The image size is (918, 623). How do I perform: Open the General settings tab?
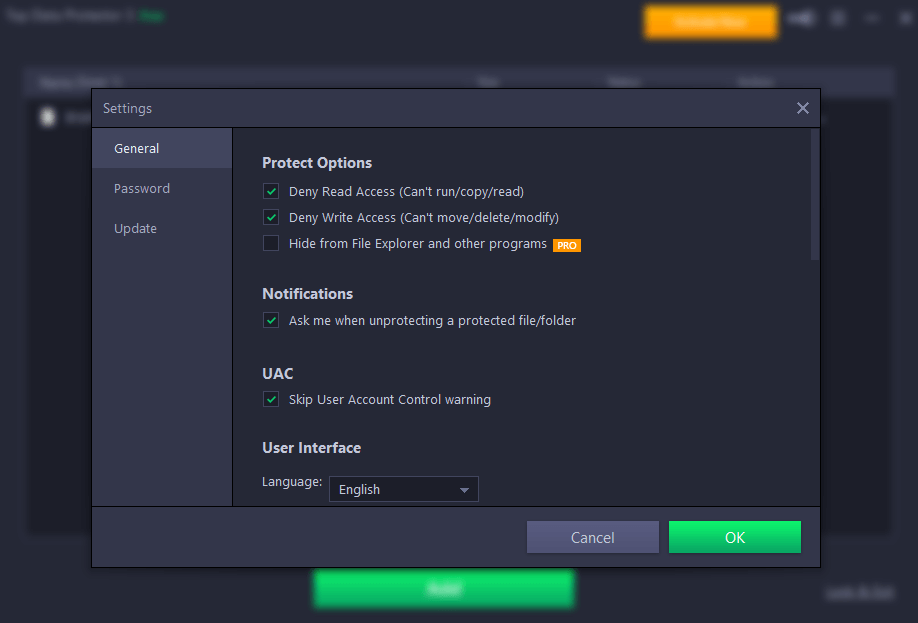(137, 149)
